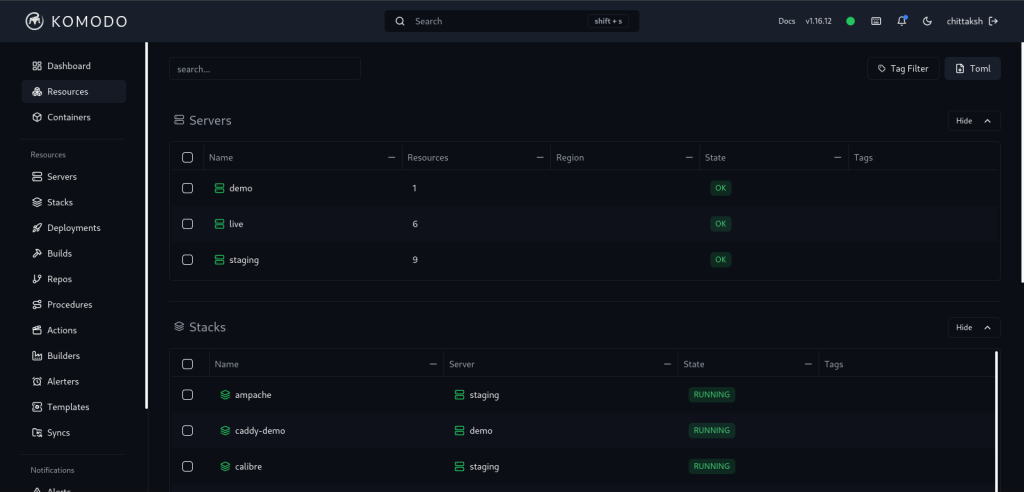This screenshot has width=1024, height=492.
Task: Check the caddy-demo stack checkbox
Action: click(x=187, y=431)
